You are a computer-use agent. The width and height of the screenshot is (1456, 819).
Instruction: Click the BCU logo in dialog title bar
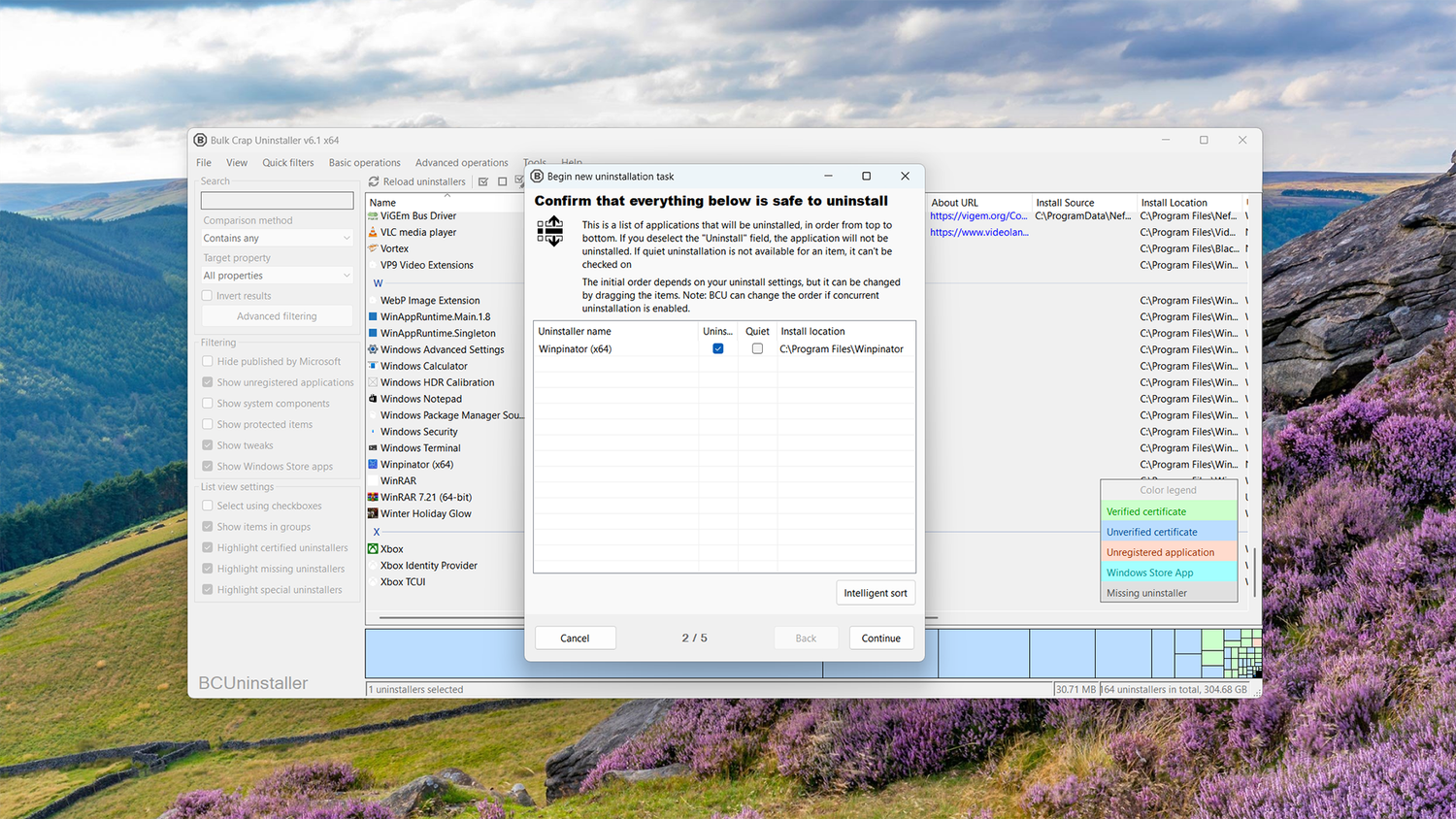click(x=537, y=177)
